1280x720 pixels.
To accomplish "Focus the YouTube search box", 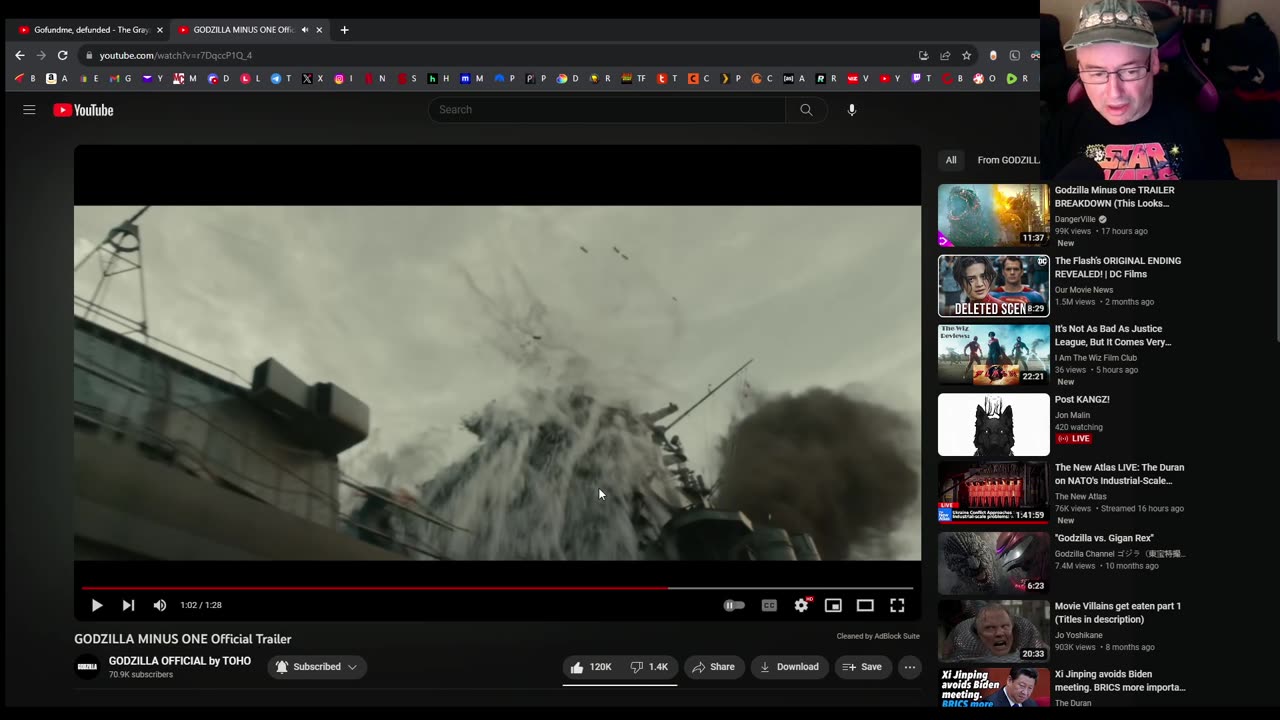I will [607, 110].
